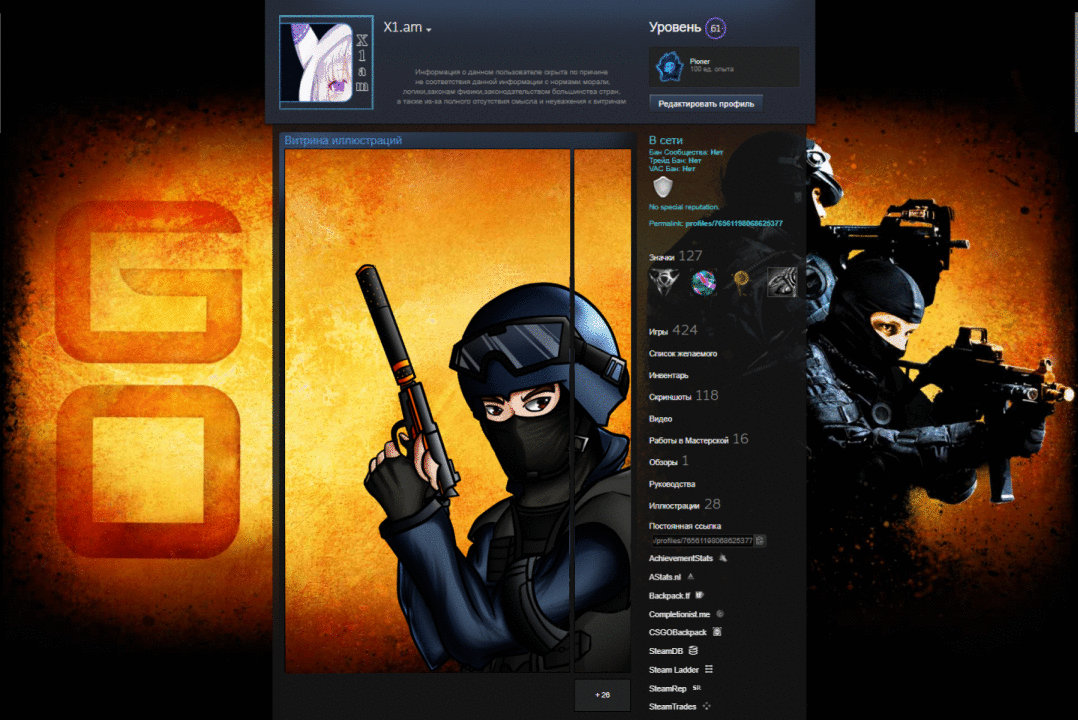Viewport: 1078px width, 720px height.
Task: Open CSGOBackpack via its icon
Action: [x=717, y=632]
